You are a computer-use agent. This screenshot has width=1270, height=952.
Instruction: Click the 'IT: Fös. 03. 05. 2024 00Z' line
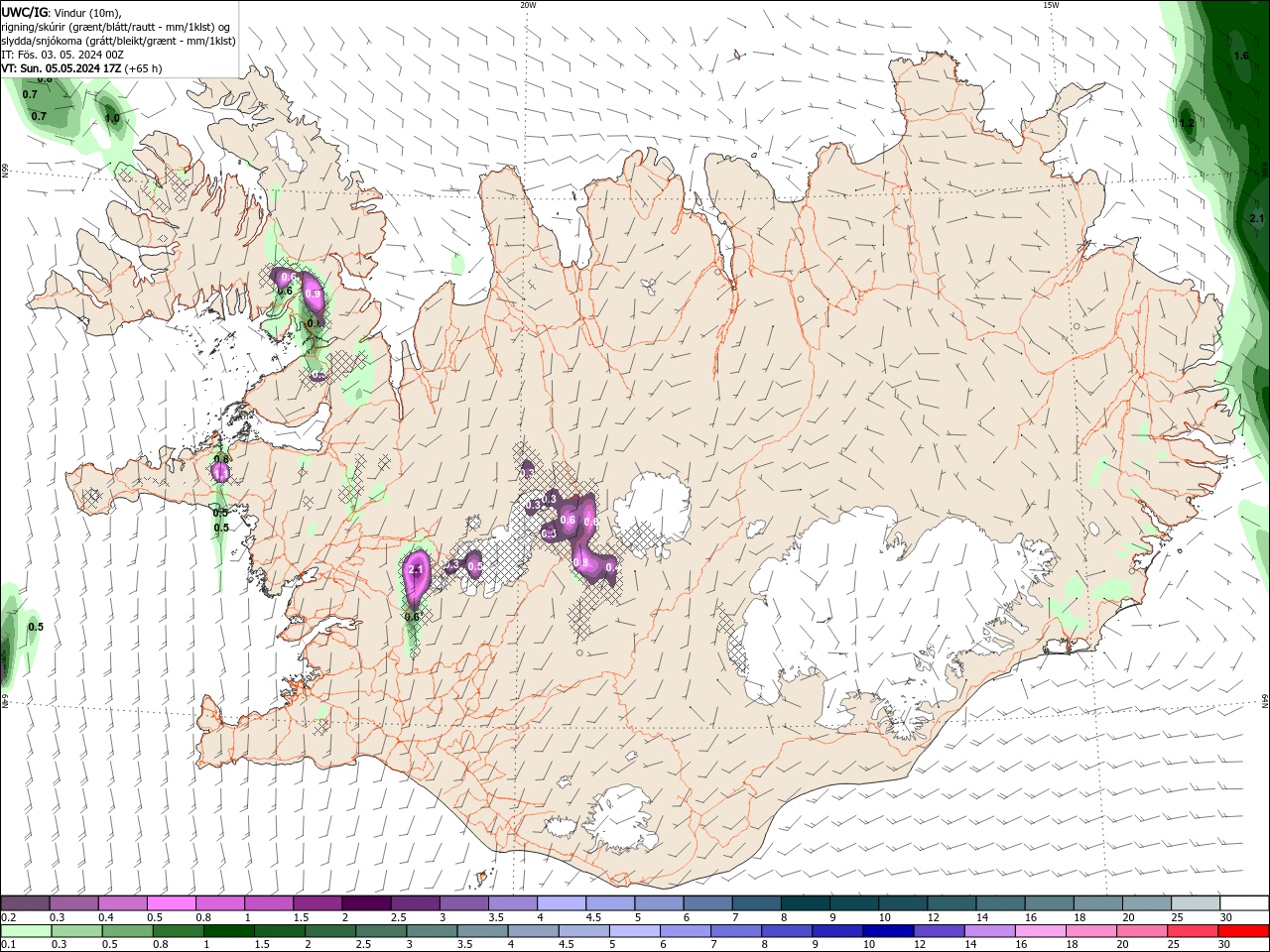point(63,55)
